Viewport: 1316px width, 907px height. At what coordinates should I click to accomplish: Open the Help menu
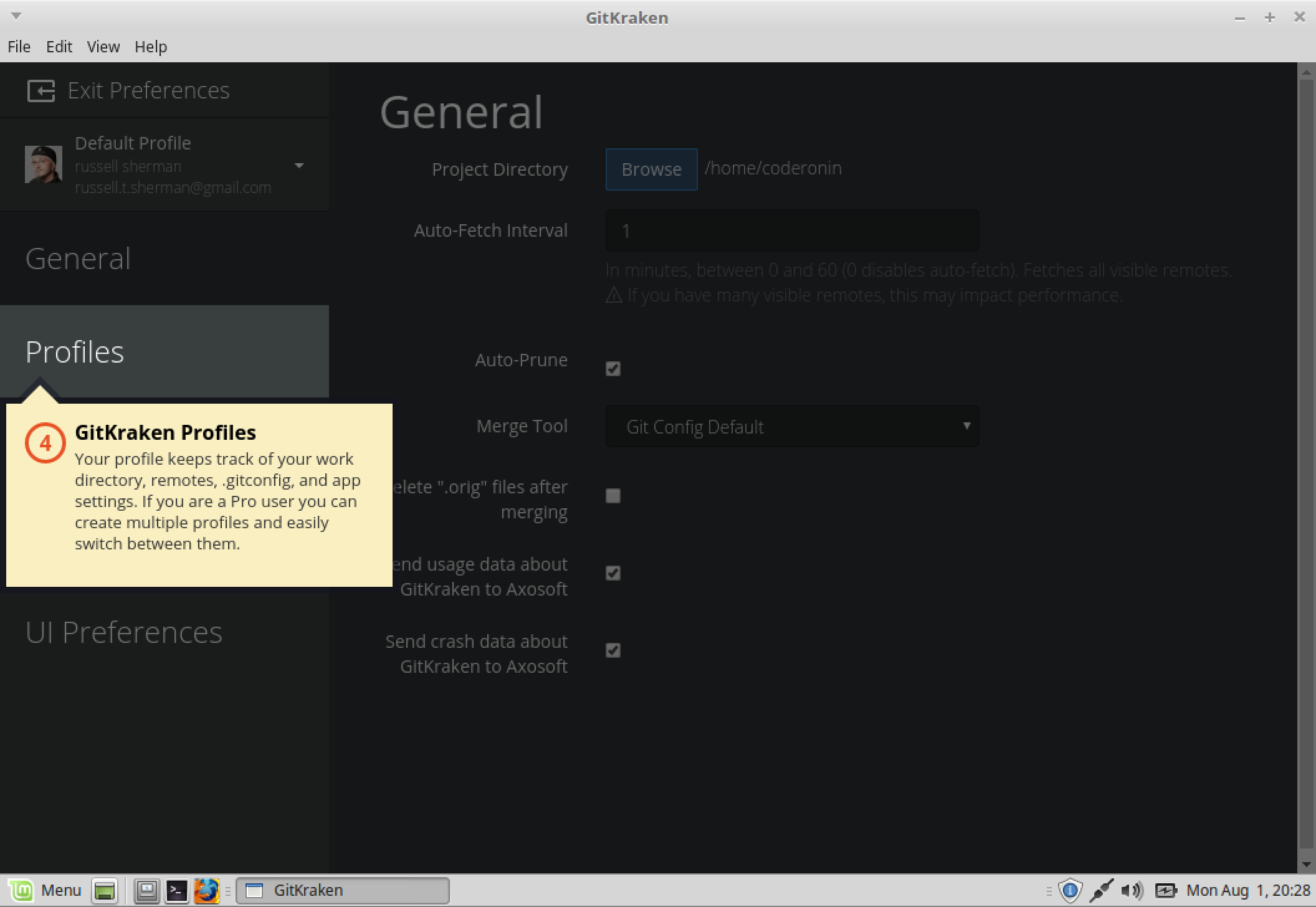[x=151, y=47]
